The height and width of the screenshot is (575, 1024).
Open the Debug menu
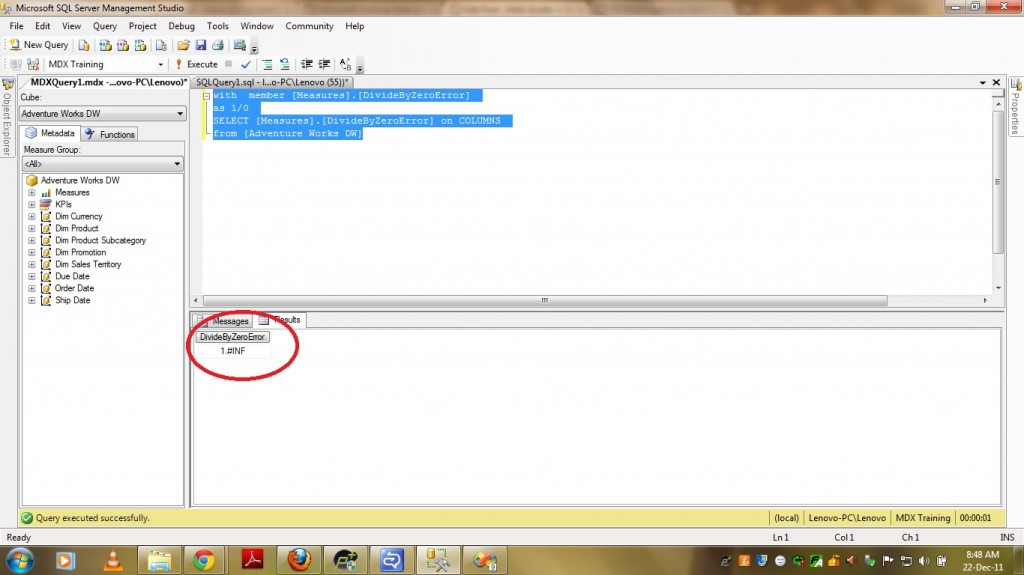point(181,26)
